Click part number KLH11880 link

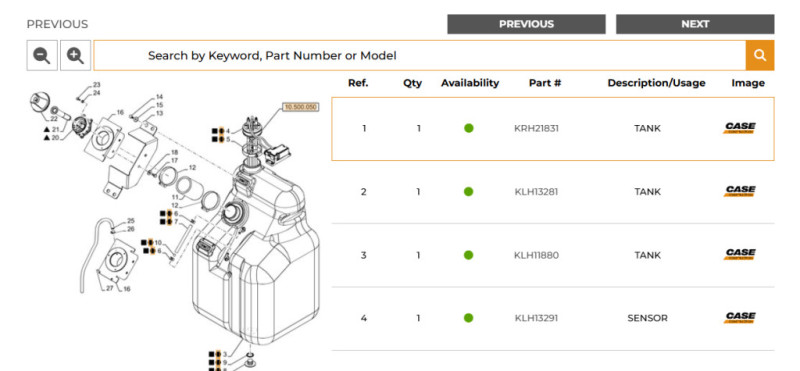[536, 255]
